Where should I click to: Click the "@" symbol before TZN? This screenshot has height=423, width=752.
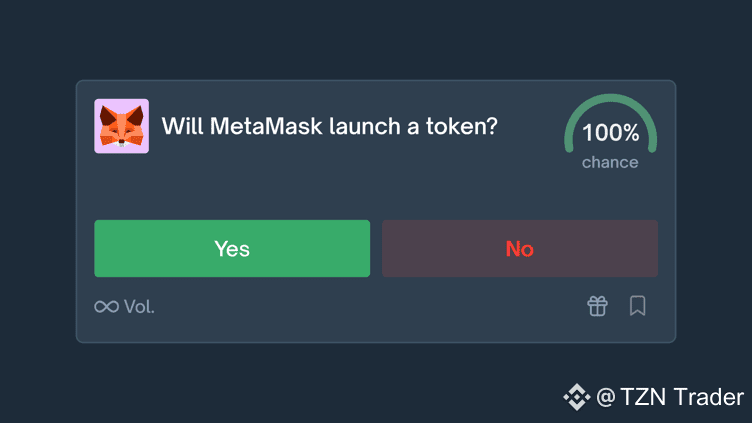click(605, 397)
